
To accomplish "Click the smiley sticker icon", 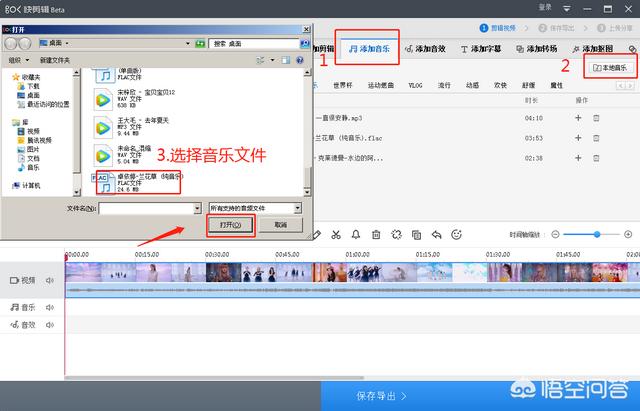I will 456,235.
